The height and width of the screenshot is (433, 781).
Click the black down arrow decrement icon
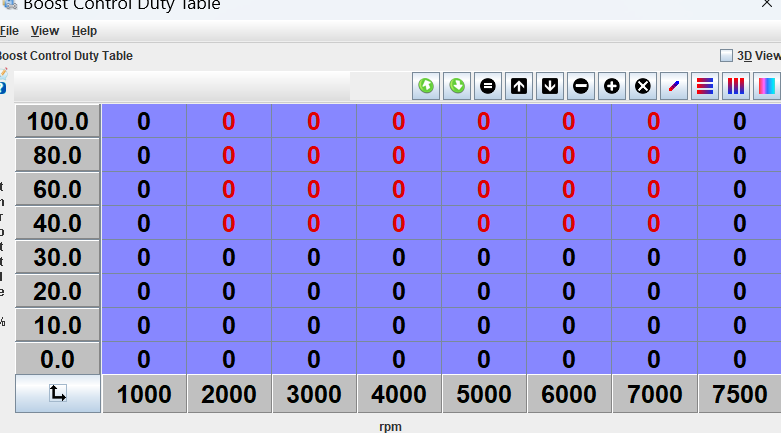(x=550, y=86)
